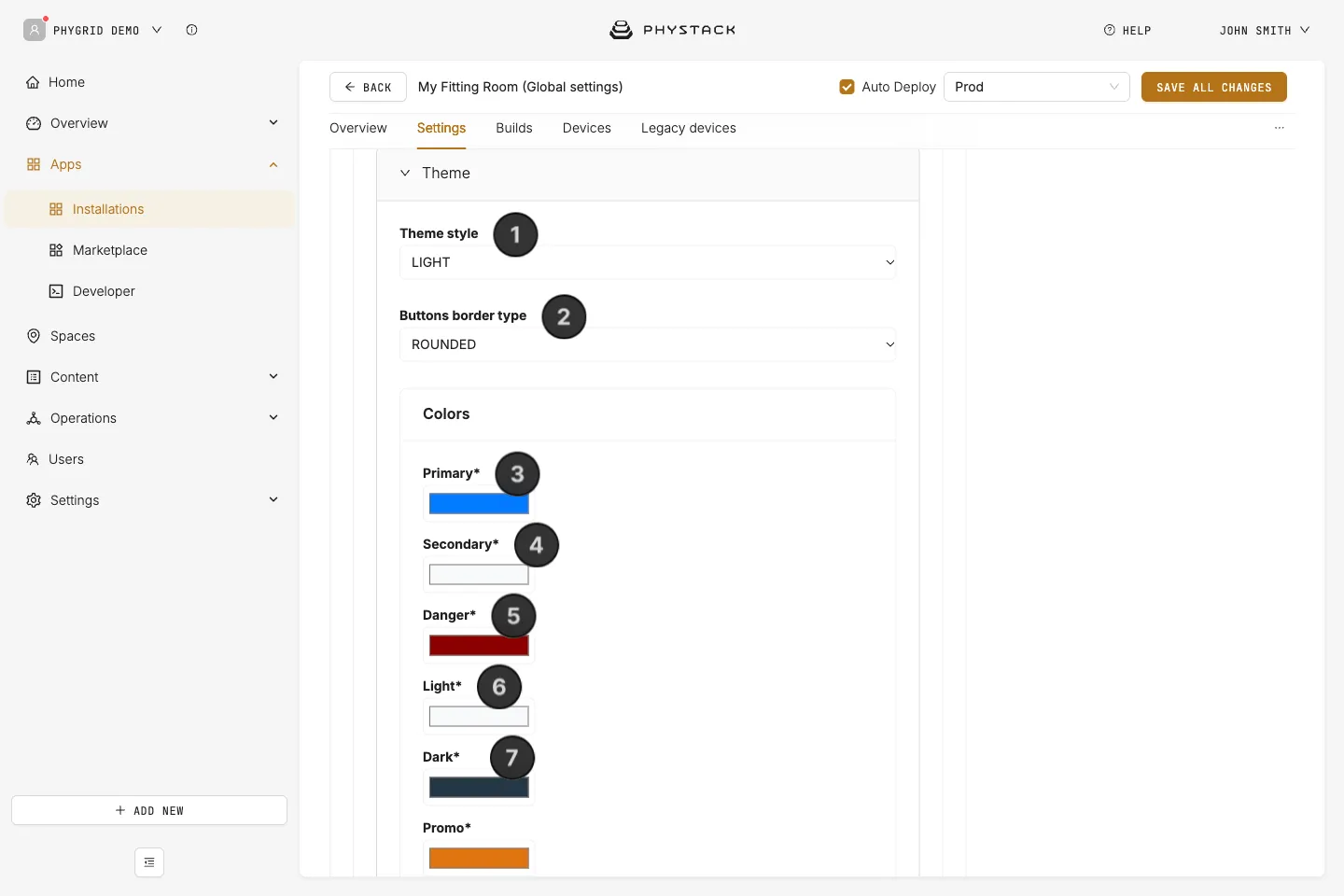
Task: Click the Home icon in sidebar
Action: (x=34, y=82)
